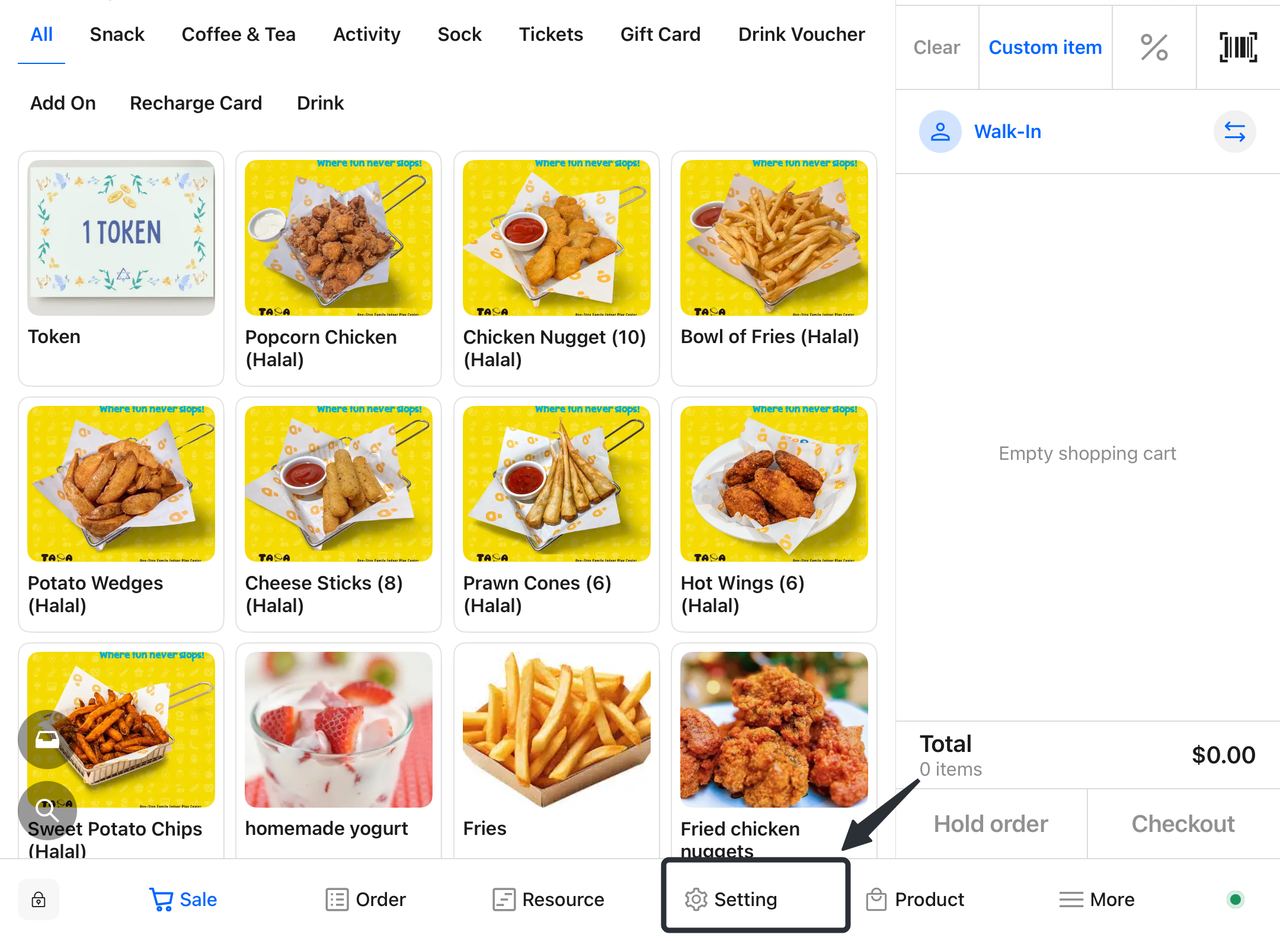Click the magnifier search floating icon

coord(47,810)
